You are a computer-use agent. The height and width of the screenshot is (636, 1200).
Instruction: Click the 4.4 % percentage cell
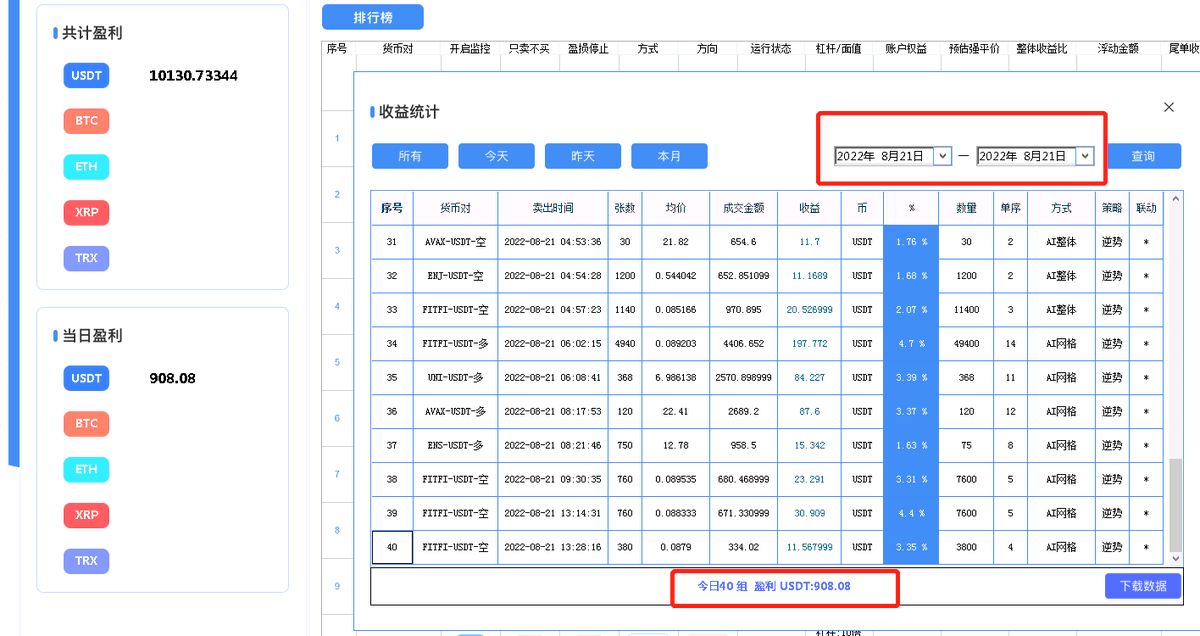(x=911, y=514)
